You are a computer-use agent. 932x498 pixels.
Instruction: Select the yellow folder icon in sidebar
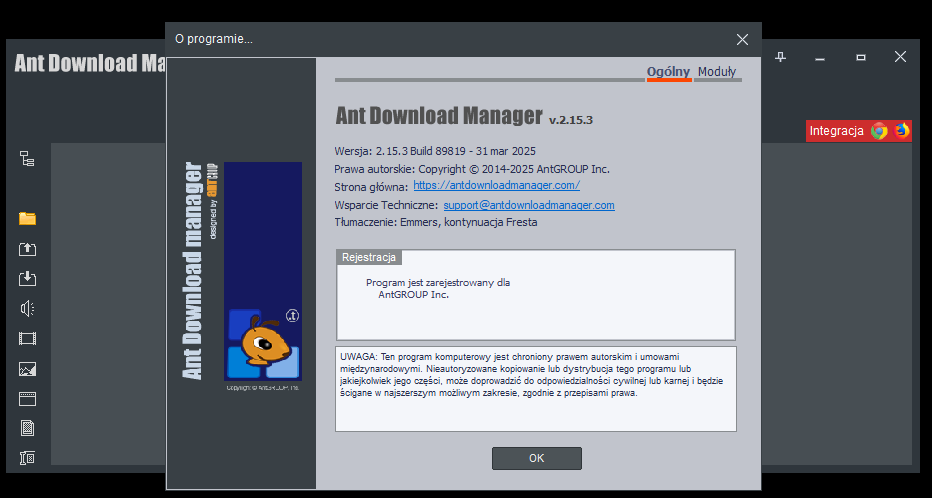click(x=27, y=219)
